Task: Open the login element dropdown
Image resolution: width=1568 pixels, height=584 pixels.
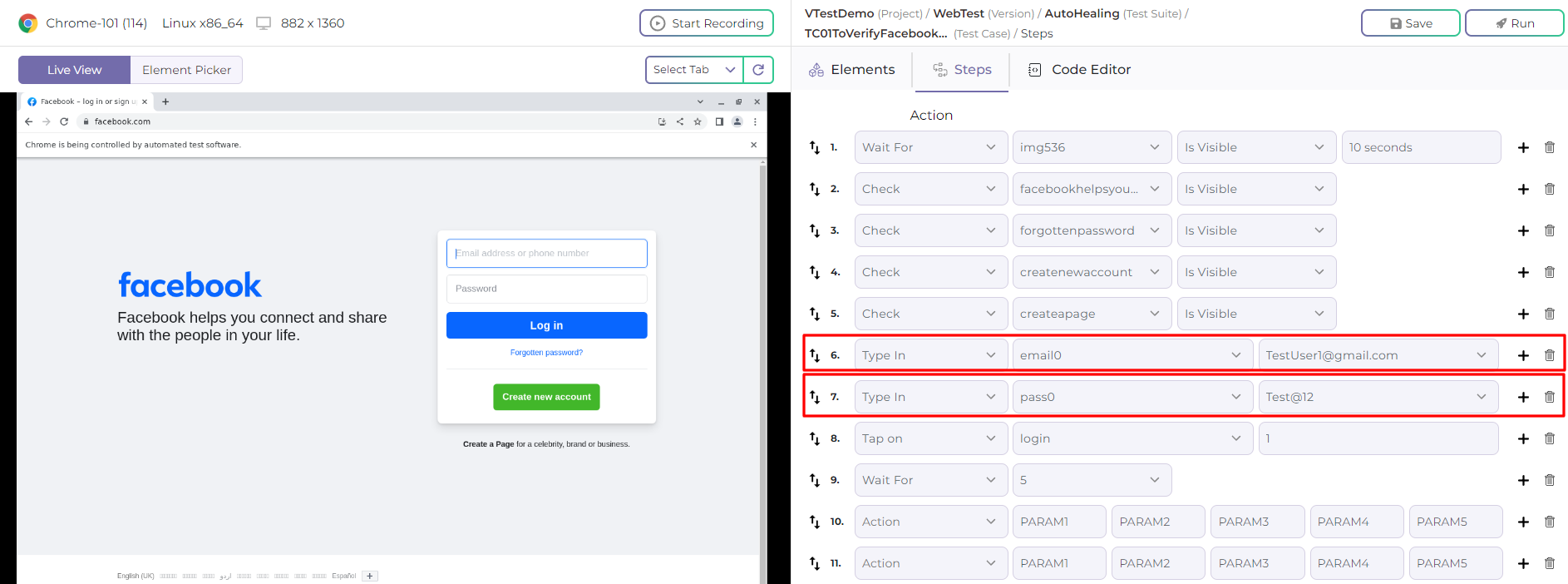Action: 1132,438
